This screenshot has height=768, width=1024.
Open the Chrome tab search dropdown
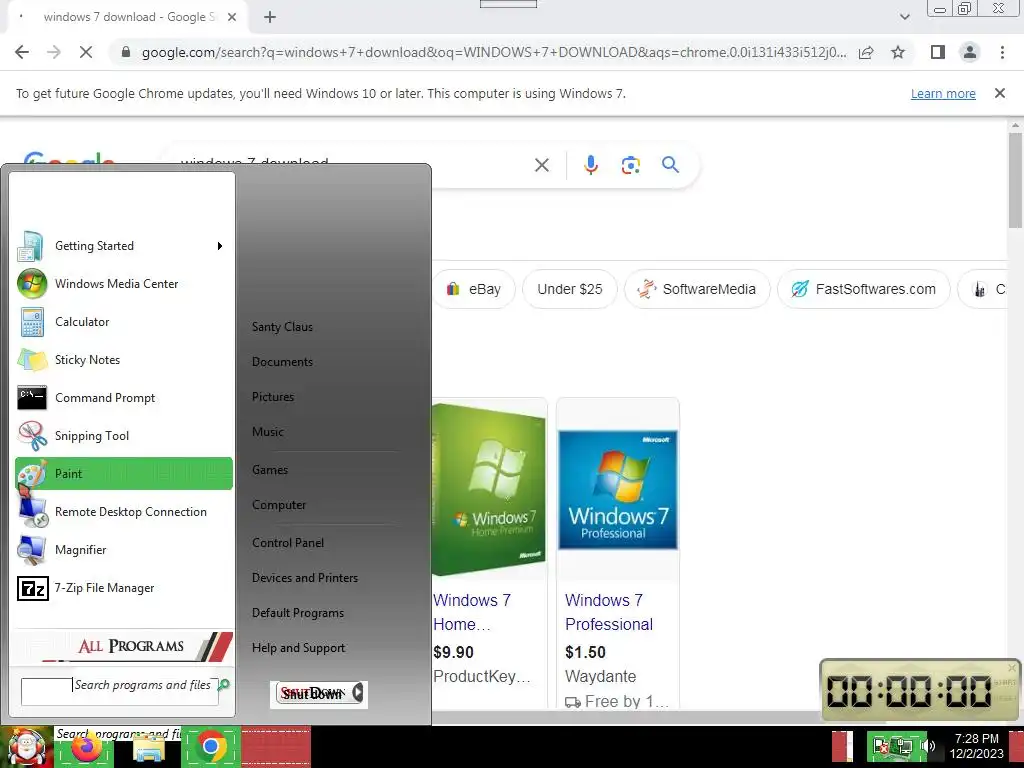click(904, 17)
